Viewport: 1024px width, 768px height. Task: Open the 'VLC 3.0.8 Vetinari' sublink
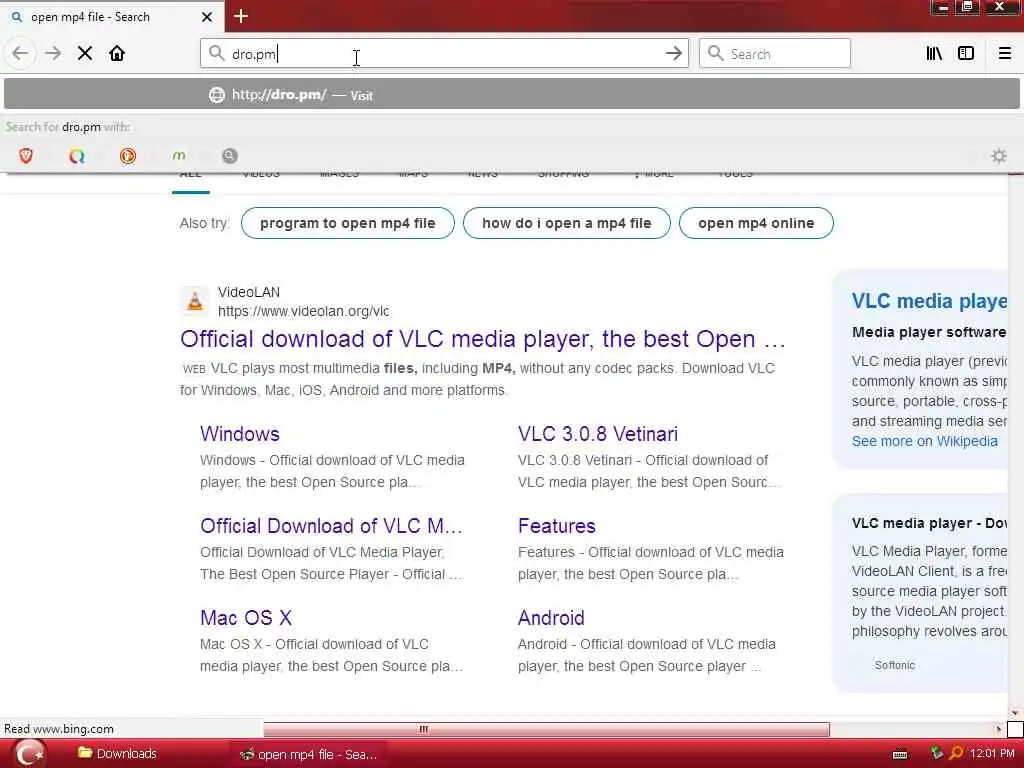pyautogui.click(x=598, y=434)
